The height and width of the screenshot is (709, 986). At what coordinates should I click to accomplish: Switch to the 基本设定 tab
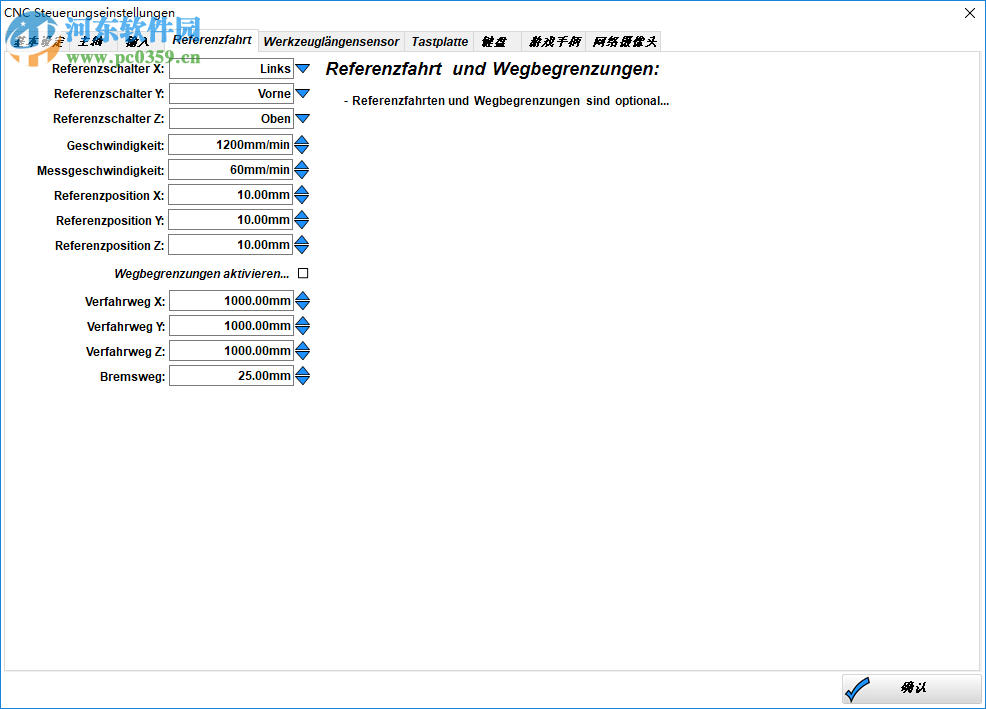[x=39, y=42]
